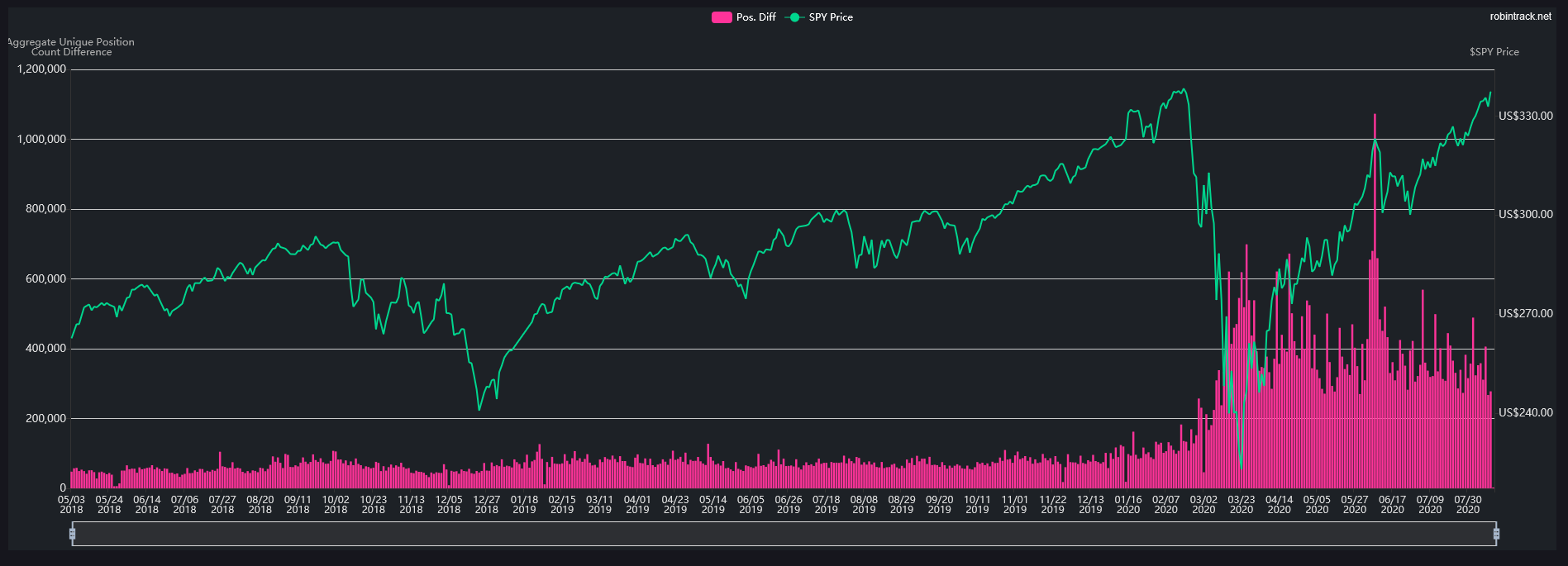The height and width of the screenshot is (566, 1568).
Task: Click the left handle of the range slider
Action: point(73,534)
